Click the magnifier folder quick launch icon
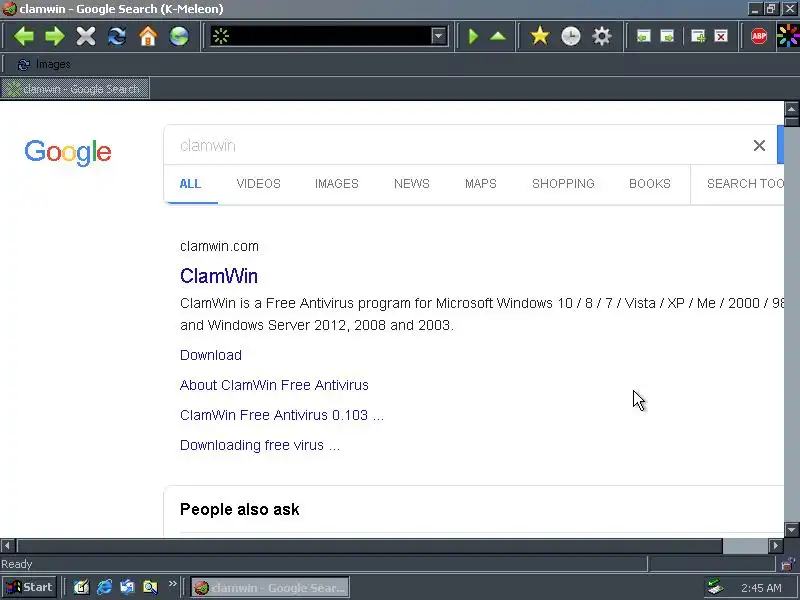The height and width of the screenshot is (600, 800). point(150,587)
